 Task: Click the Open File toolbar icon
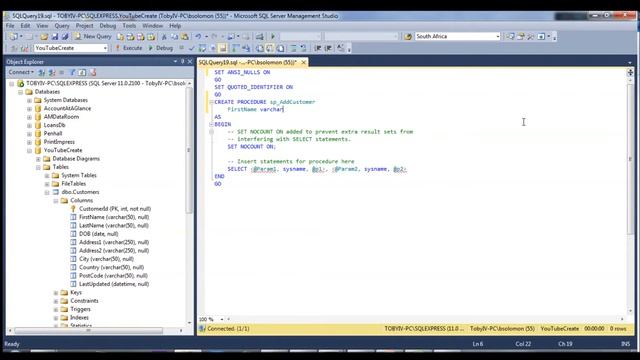coord(44,37)
